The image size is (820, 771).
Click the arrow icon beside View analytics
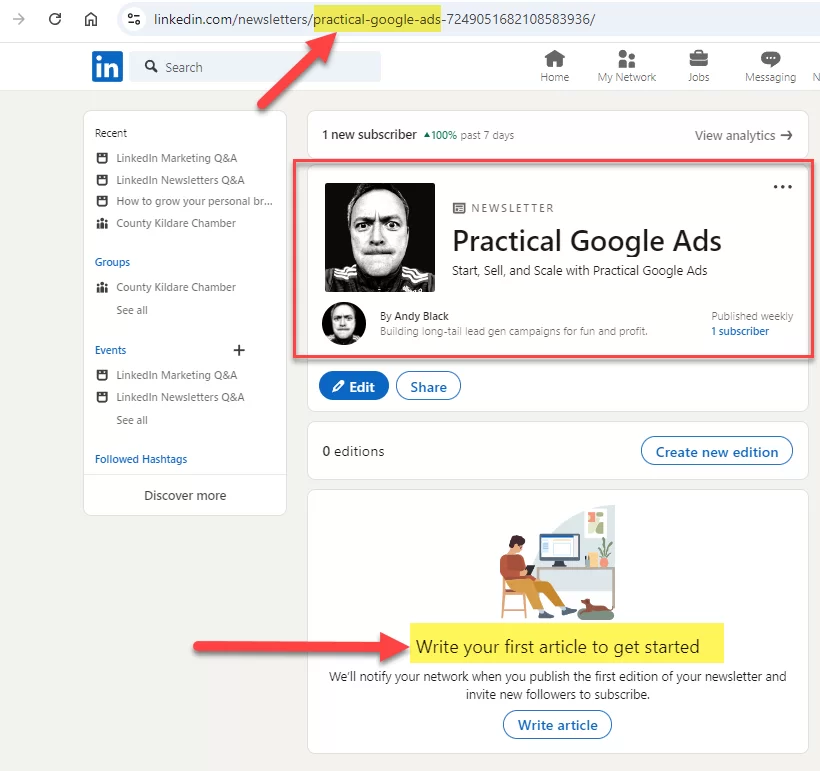(787, 135)
